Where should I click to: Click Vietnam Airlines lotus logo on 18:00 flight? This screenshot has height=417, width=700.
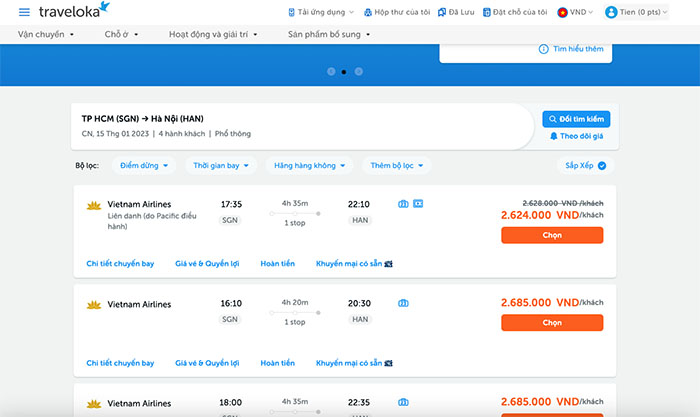click(94, 404)
